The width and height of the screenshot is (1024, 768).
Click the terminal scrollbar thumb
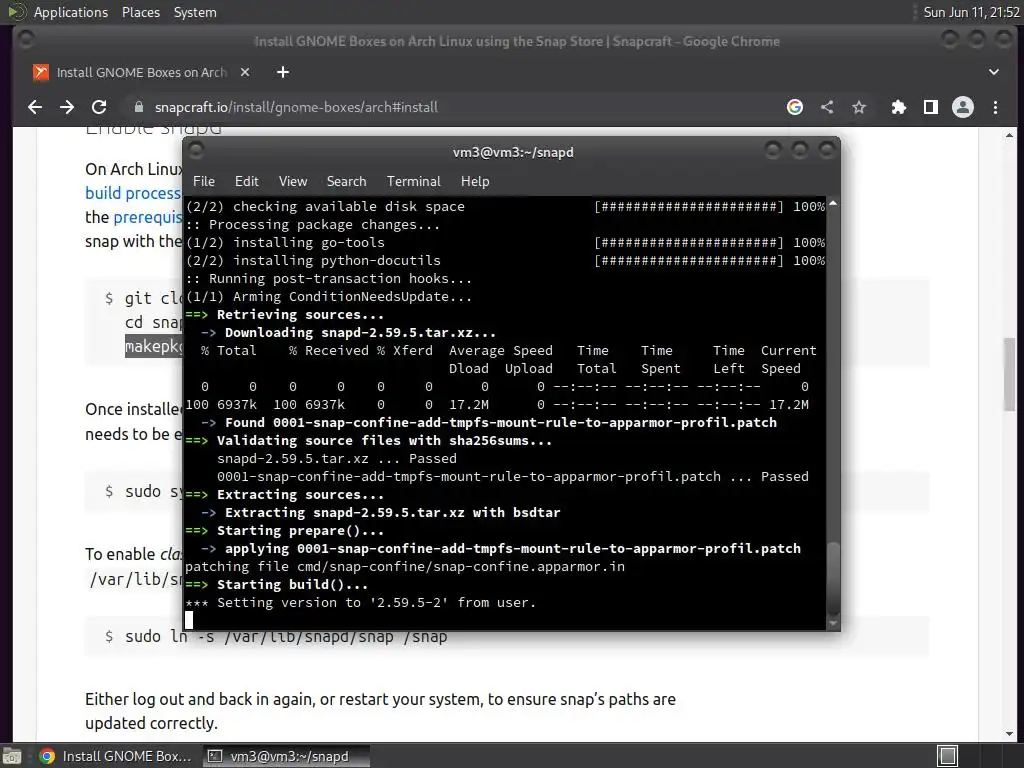click(833, 577)
